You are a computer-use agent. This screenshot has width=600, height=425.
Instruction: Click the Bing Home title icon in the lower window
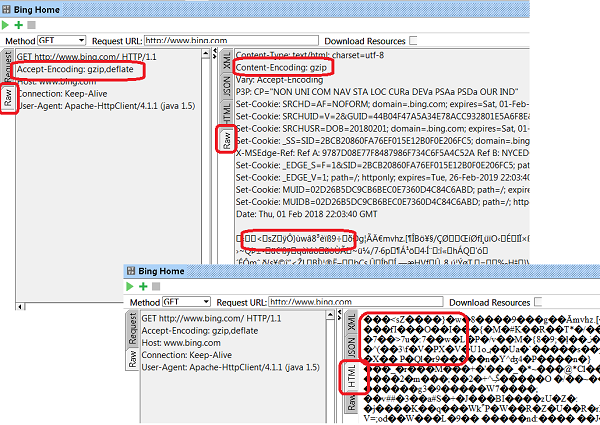pos(131,271)
